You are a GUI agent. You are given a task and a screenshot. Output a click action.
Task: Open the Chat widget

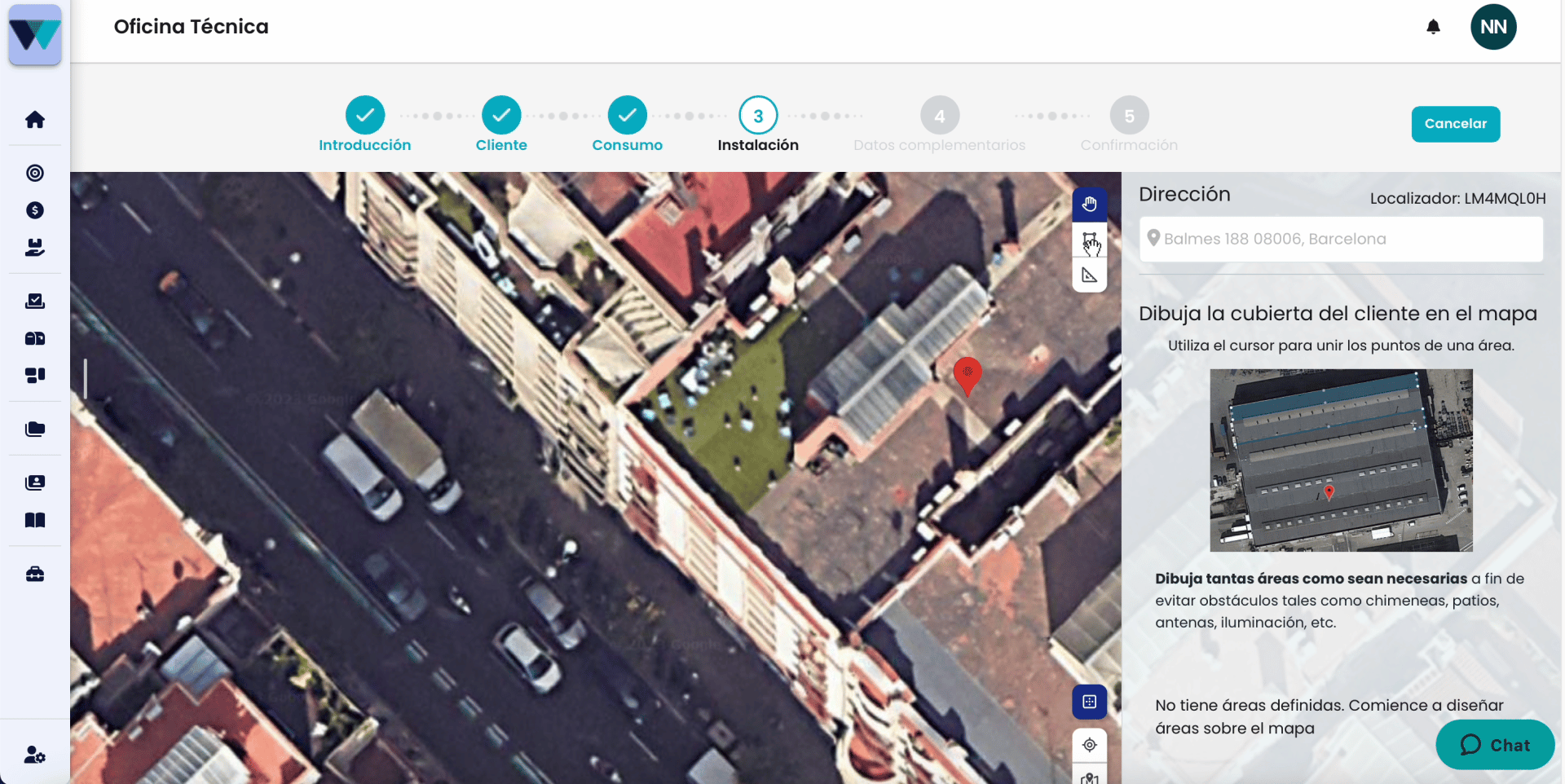pyautogui.click(x=1495, y=745)
